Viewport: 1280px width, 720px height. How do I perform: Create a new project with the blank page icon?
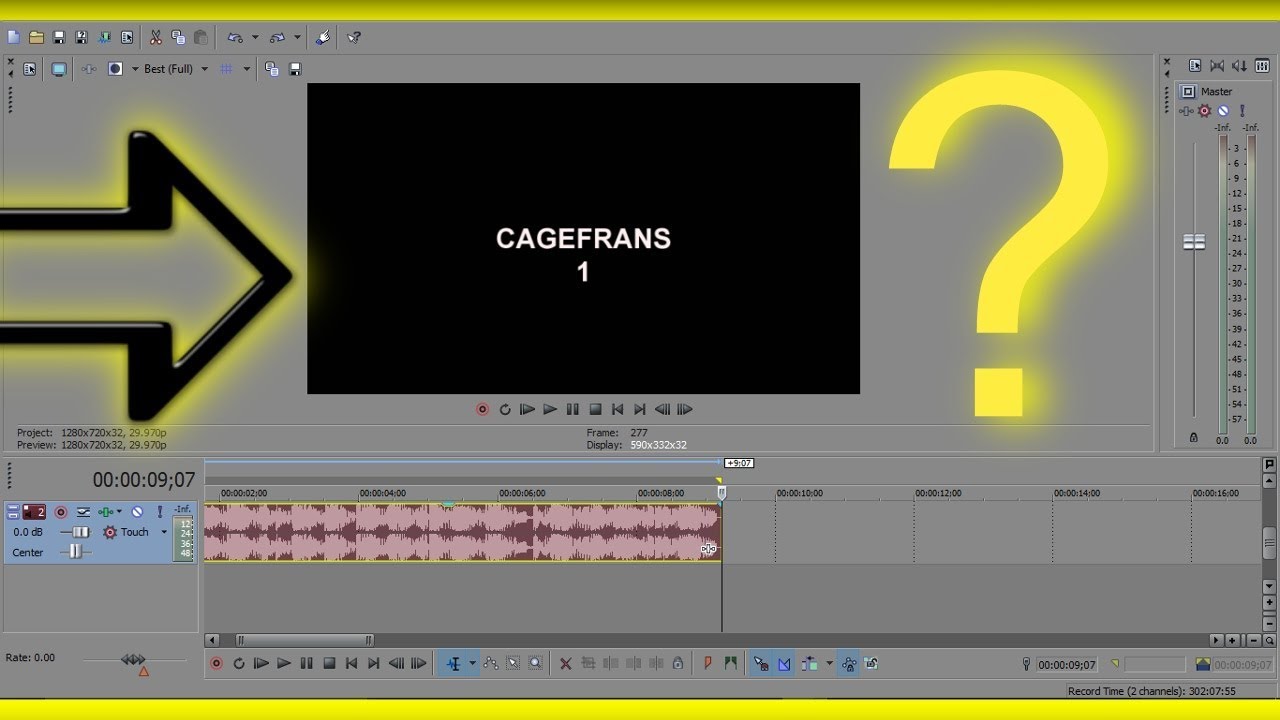pos(13,37)
